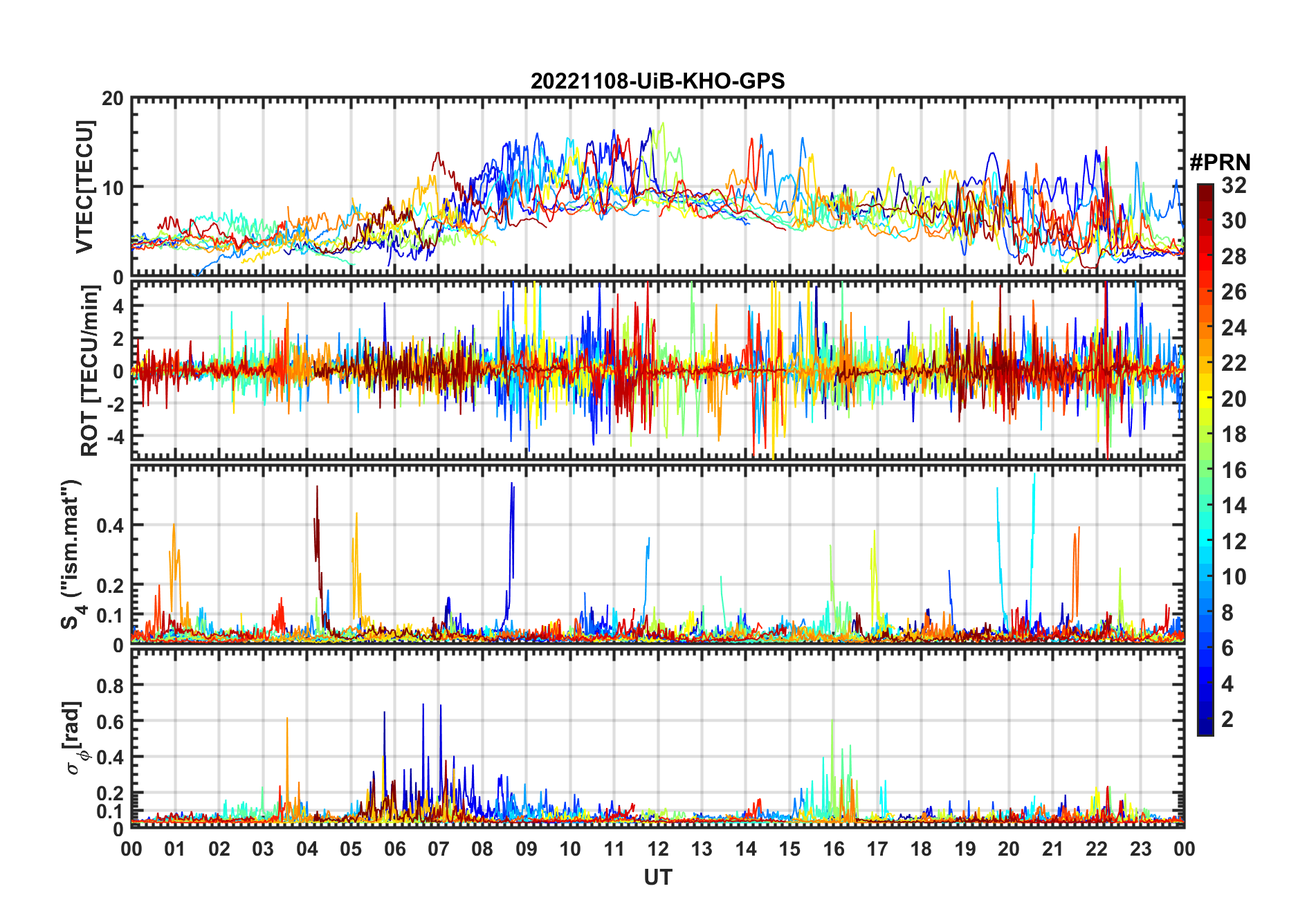Click the plot title 20221108-UiB-KHO-GPS
The width and height of the screenshot is (1316, 920).
coord(657,82)
